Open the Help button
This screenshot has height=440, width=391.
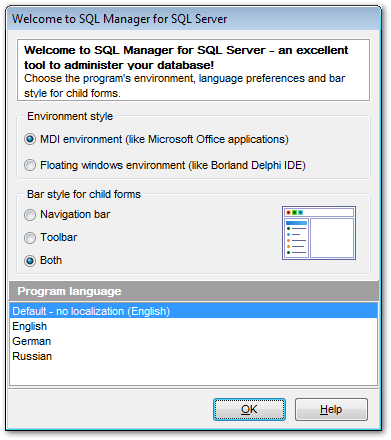[x=331, y=409]
